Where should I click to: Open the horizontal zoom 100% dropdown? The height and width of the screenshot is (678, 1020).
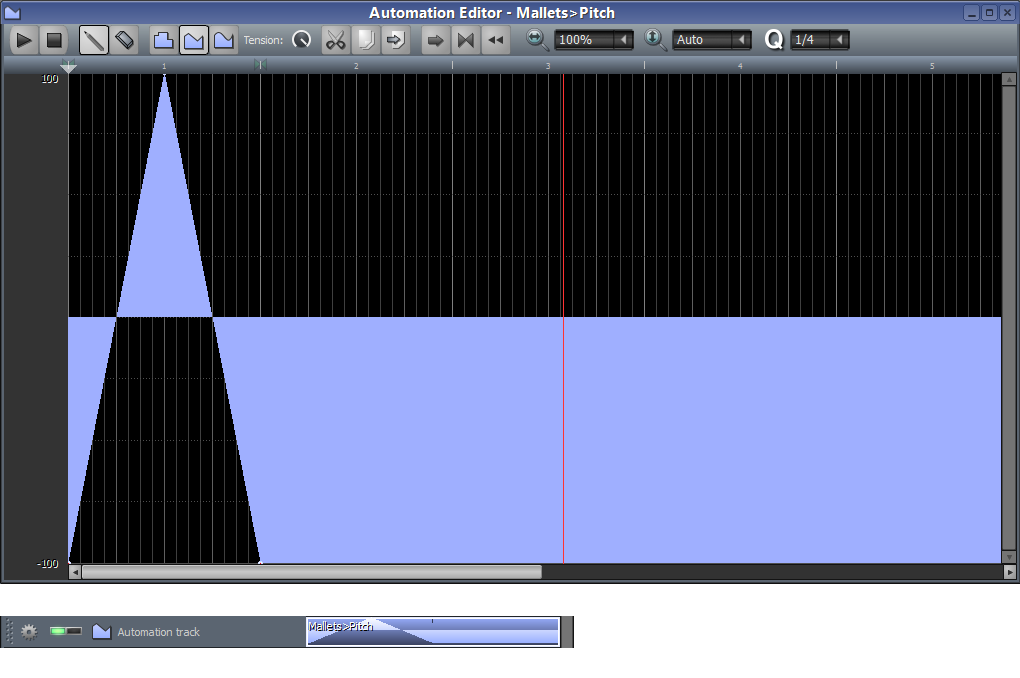(594, 40)
